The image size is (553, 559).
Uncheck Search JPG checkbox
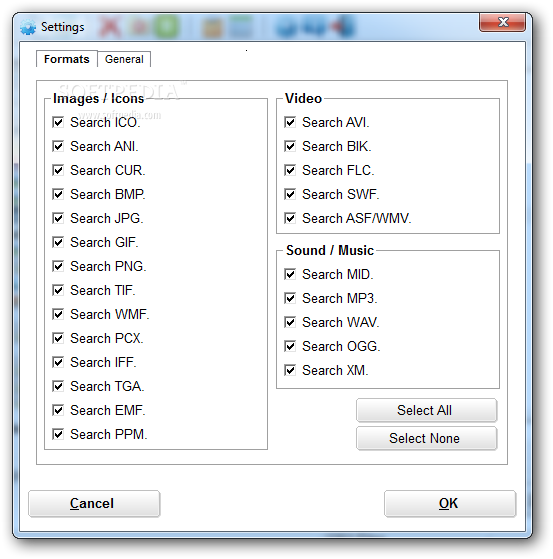(x=58, y=219)
